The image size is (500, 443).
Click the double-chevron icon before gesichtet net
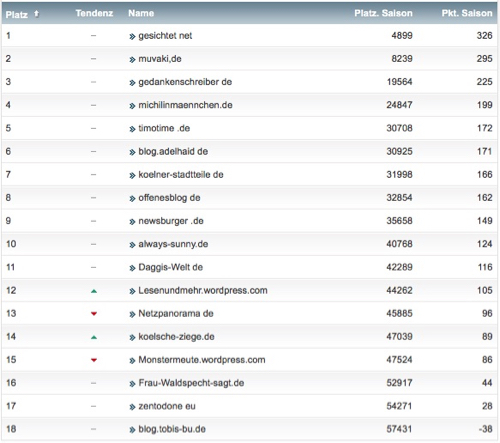(x=132, y=37)
